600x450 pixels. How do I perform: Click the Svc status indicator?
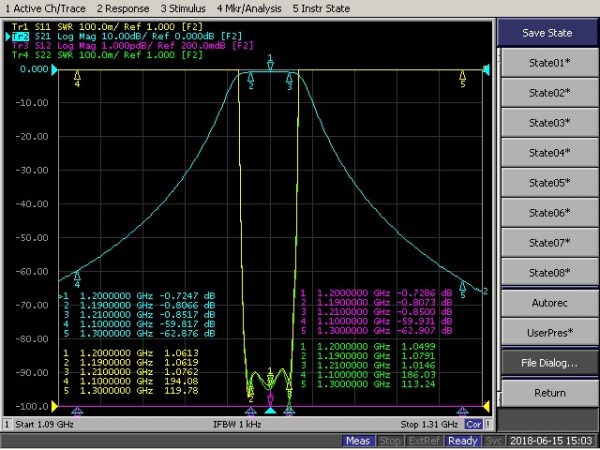pyautogui.click(x=492, y=441)
